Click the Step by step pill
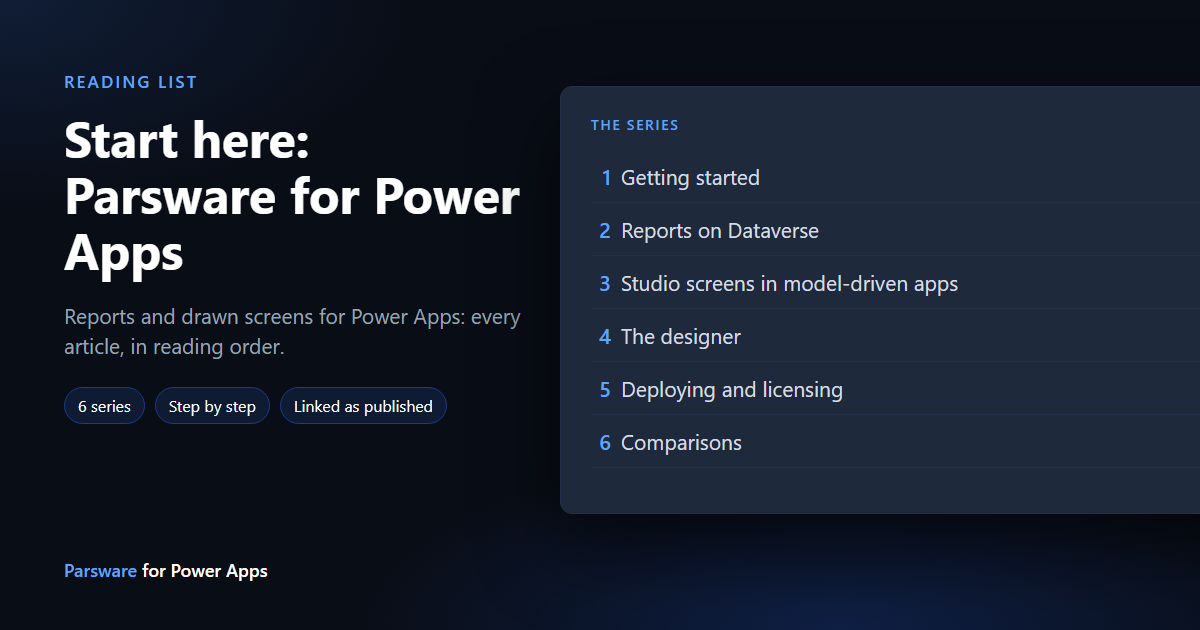Image resolution: width=1200 pixels, height=630 pixels. click(212, 406)
